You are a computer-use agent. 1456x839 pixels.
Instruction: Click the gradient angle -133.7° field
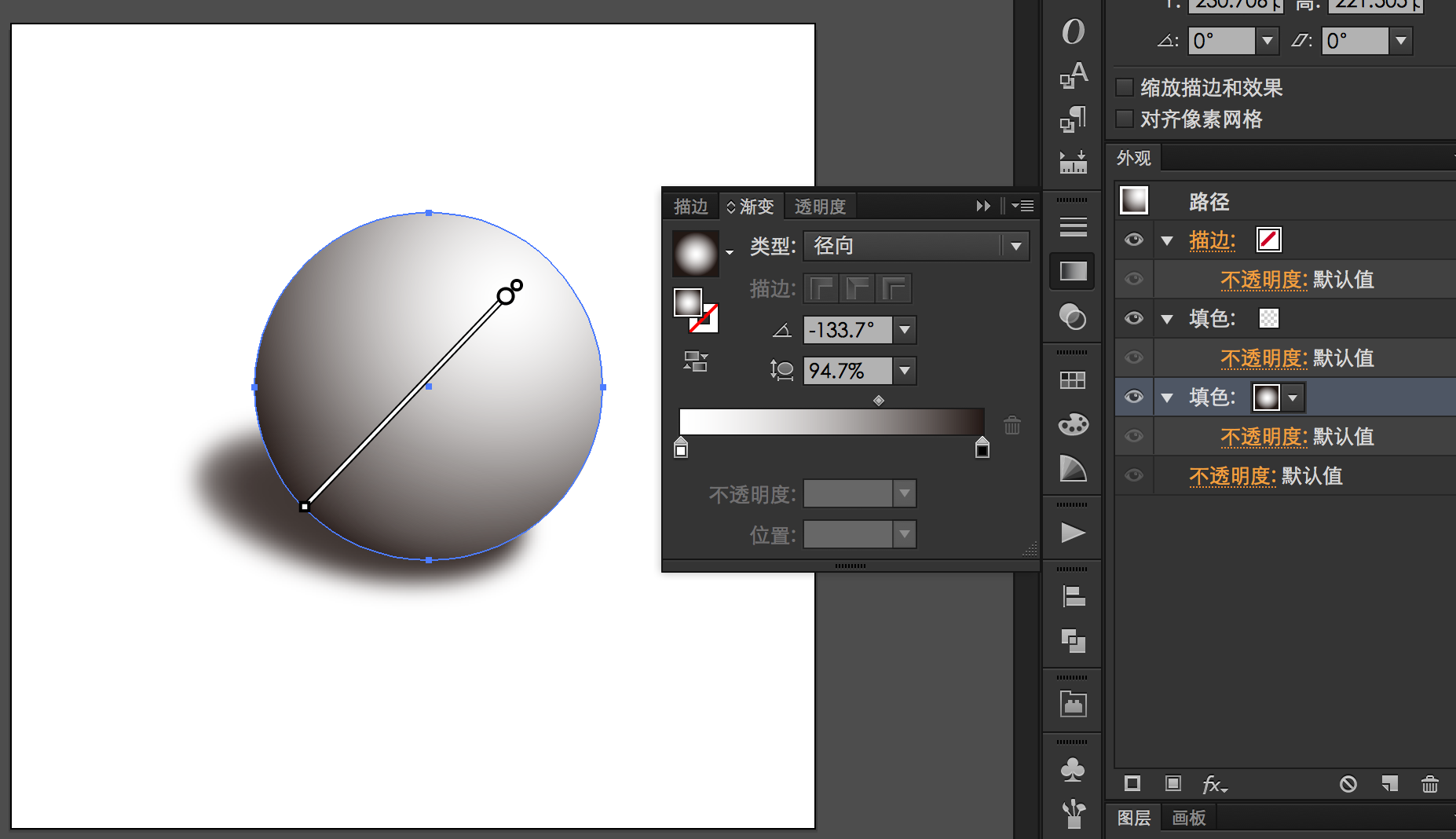tap(847, 330)
